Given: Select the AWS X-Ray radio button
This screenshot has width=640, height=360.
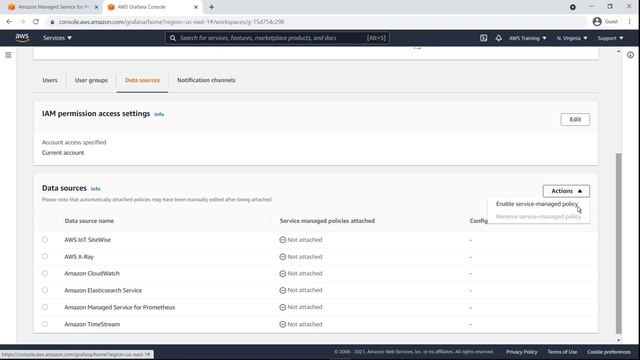Looking at the screenshot, I should (45, 256).
